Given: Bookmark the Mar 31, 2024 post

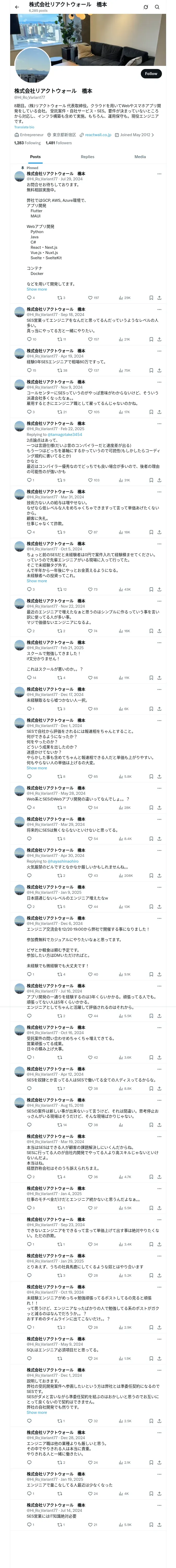Looking at the screenshot, I should 151,532.
